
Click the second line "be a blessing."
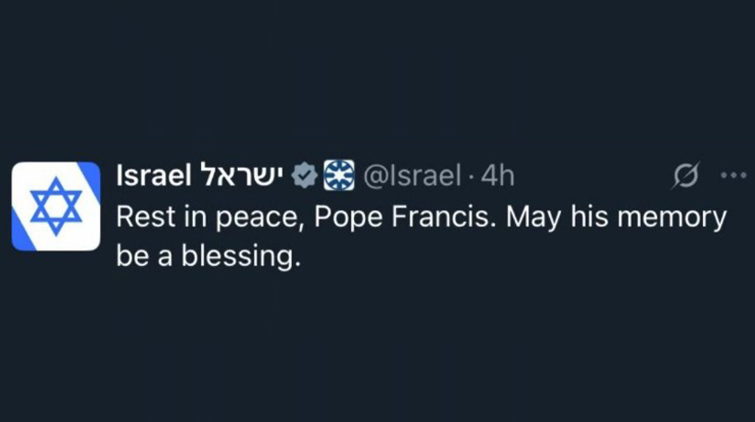pos(208,256)
